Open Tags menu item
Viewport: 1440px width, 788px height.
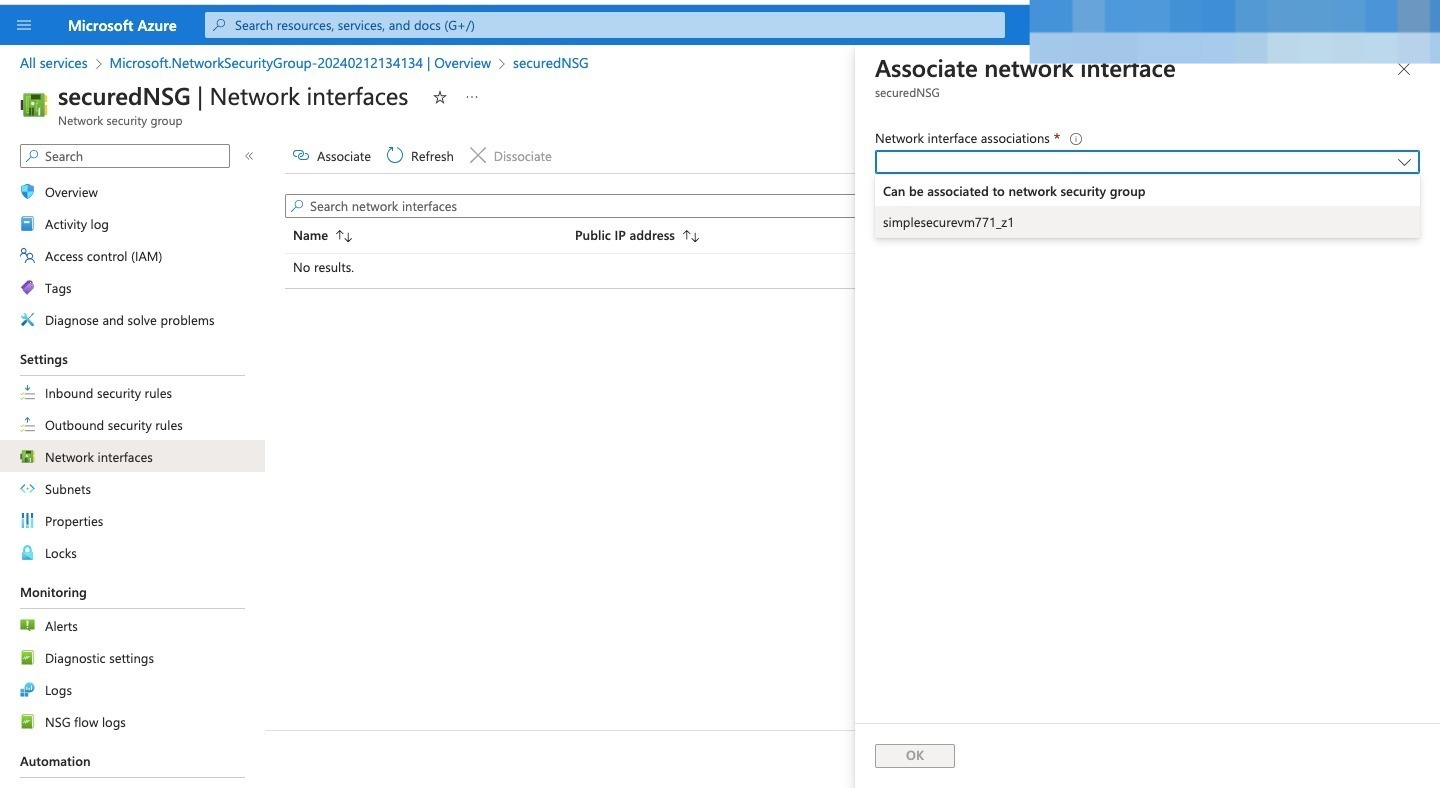(x=58, y=288)
